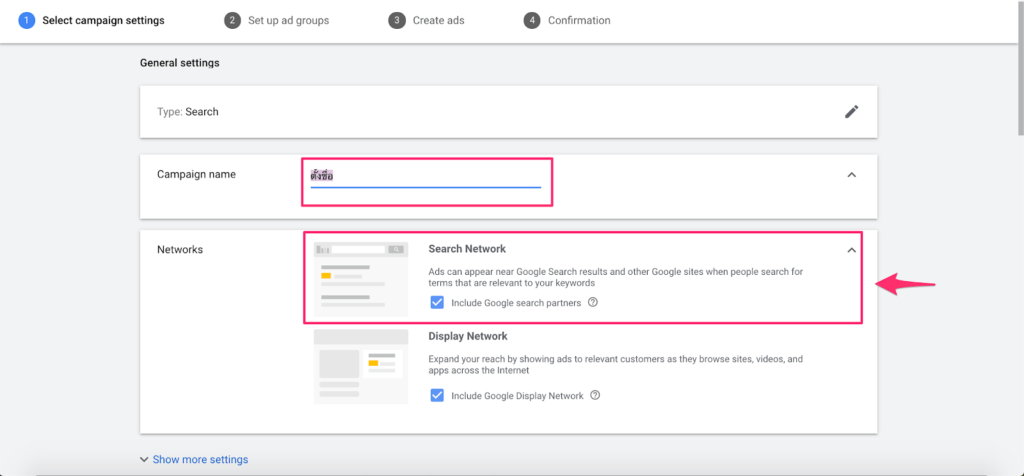This screenshot has width=1024, height=476.
Task: Click the General settings heading
Action: (x=180, y=63)
